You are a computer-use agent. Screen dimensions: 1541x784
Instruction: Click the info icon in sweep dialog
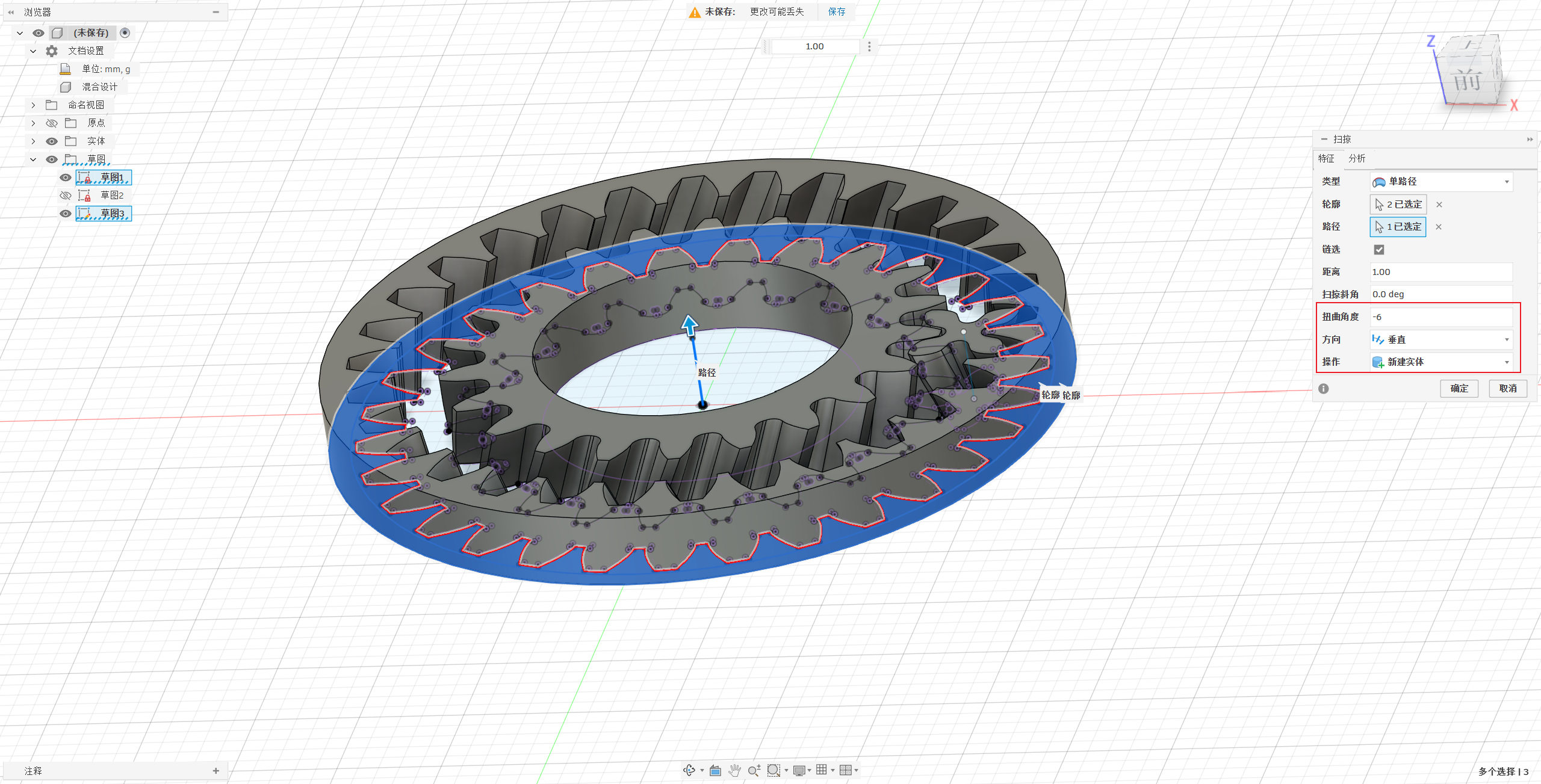(x=1323, y=389)
